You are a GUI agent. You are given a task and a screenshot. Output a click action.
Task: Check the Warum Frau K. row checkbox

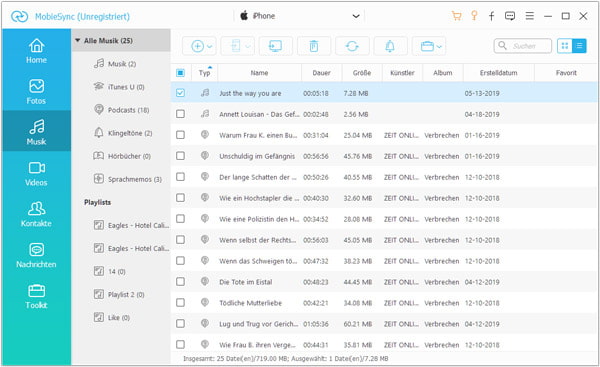[x=180, y=135]
